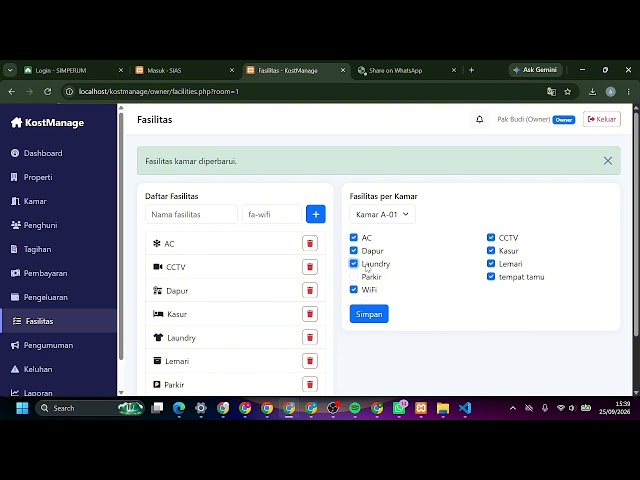The height and width of the screenshot is (480, 640).
Task: Open Penghuni in the sidebar
Action: pos(58,225)
